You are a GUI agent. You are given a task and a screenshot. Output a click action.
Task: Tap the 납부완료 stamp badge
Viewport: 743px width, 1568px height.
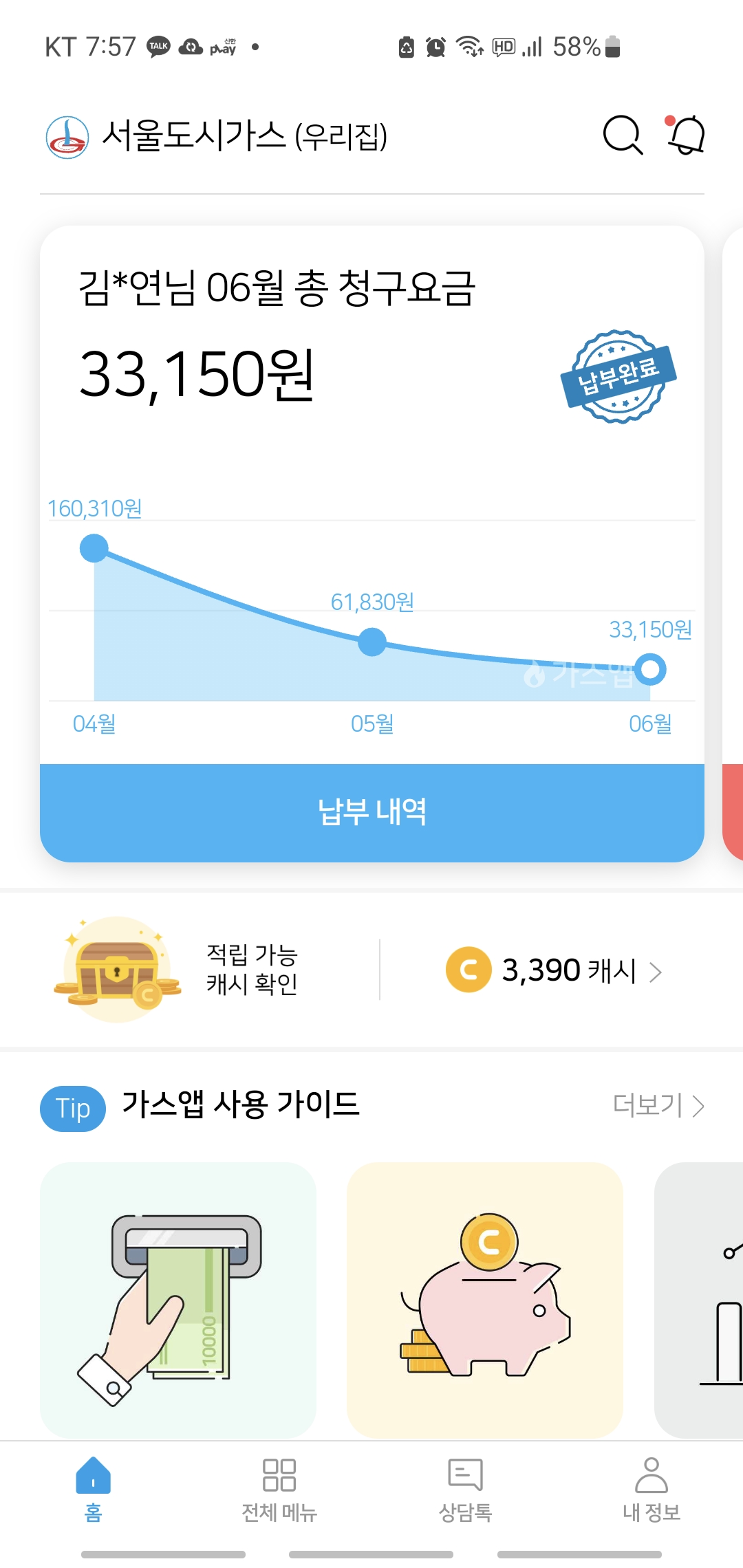click(618, 377)
